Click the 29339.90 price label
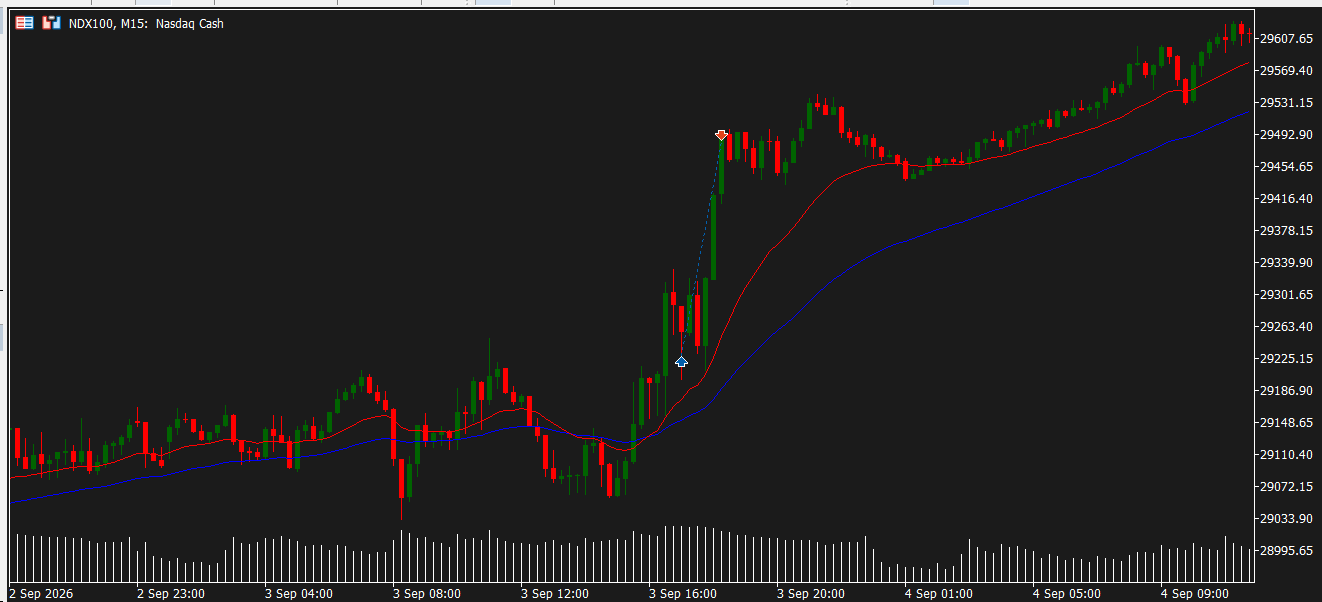 1287,263
